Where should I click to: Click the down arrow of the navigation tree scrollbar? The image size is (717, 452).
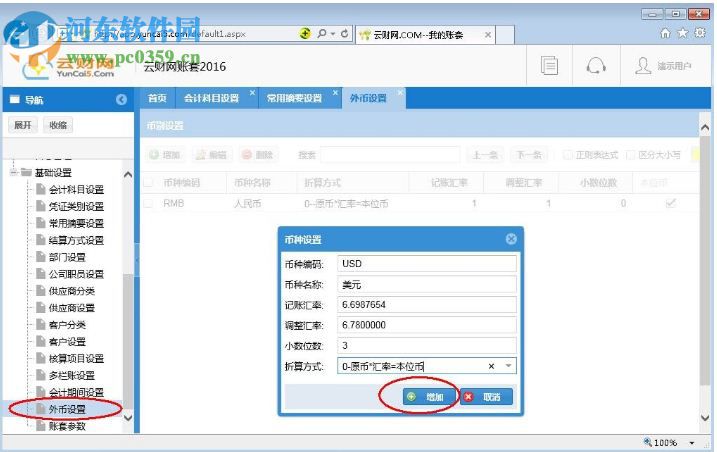point(128,417)
